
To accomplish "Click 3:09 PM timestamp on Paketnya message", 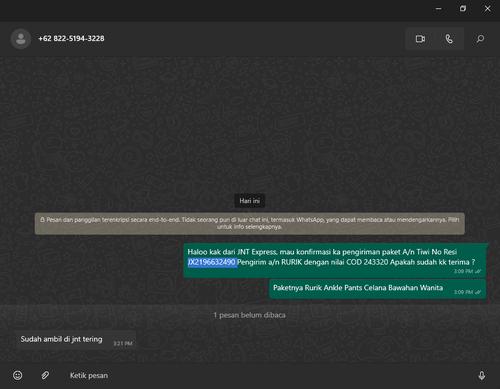I will pyautogui.click(x=464, y=292).
